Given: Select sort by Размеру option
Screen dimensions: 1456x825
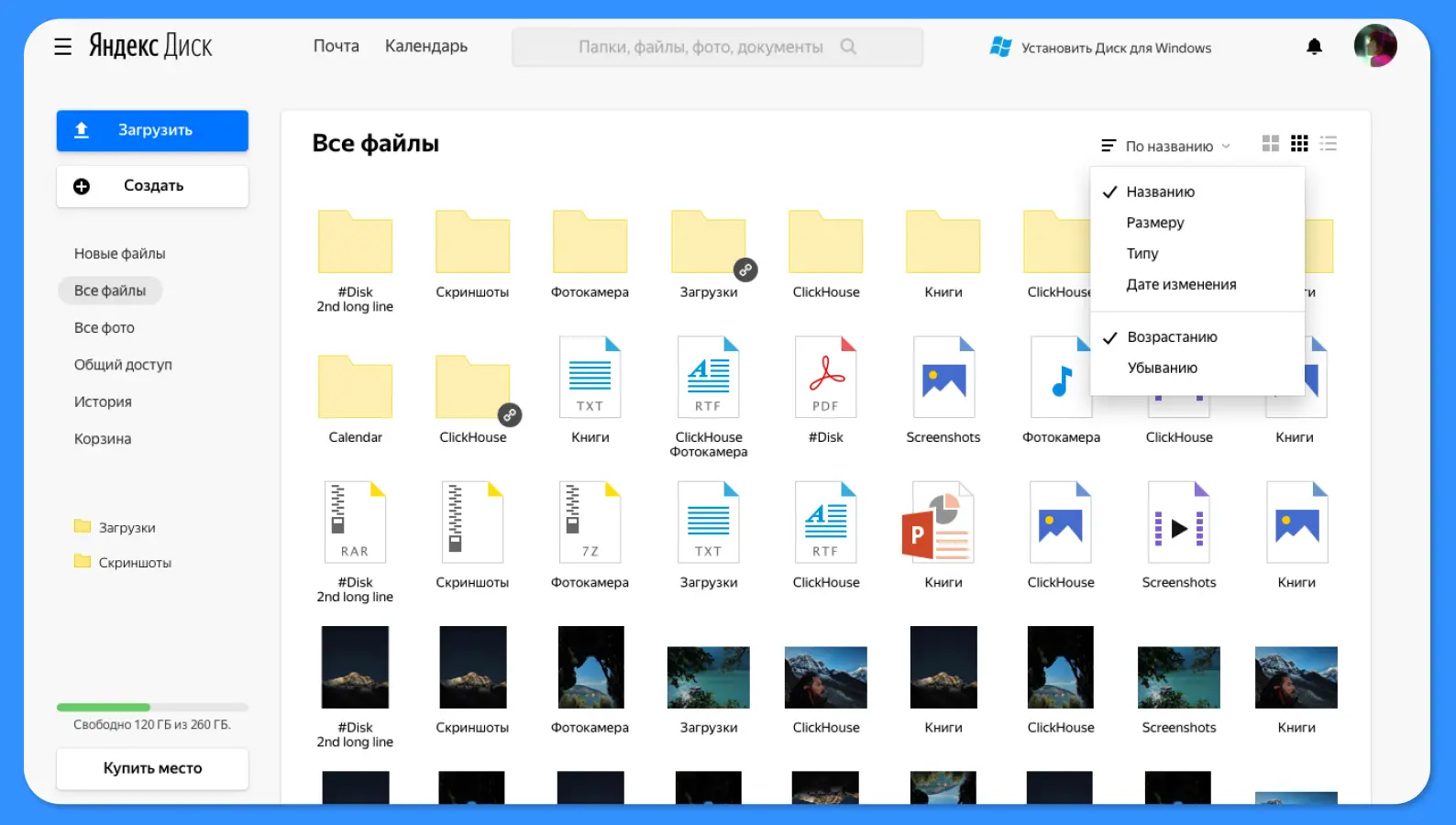Looking at the screenshot, I should pyautogui.click(x=1155, y=223).
